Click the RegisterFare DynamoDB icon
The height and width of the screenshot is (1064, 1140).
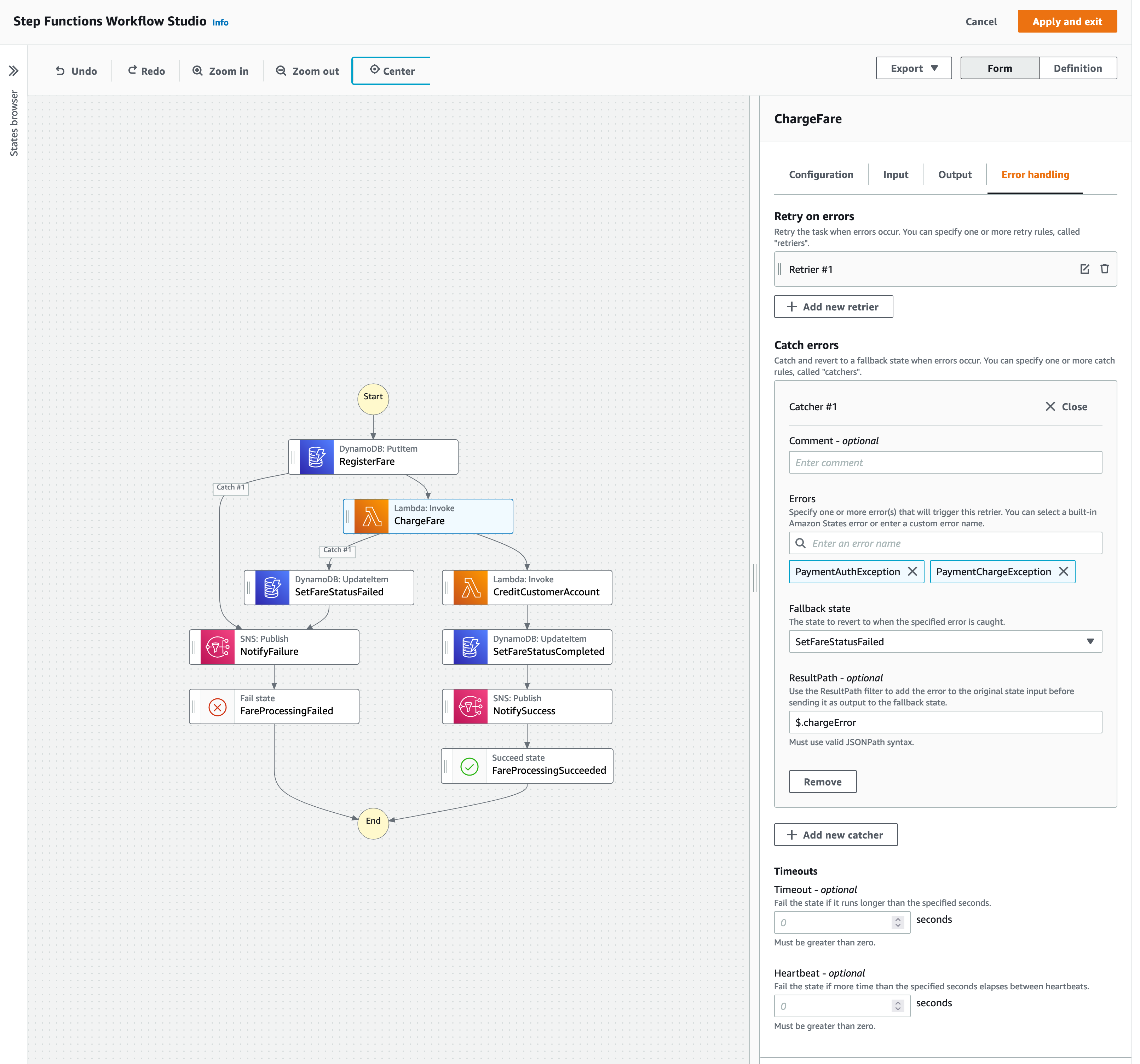317,458
